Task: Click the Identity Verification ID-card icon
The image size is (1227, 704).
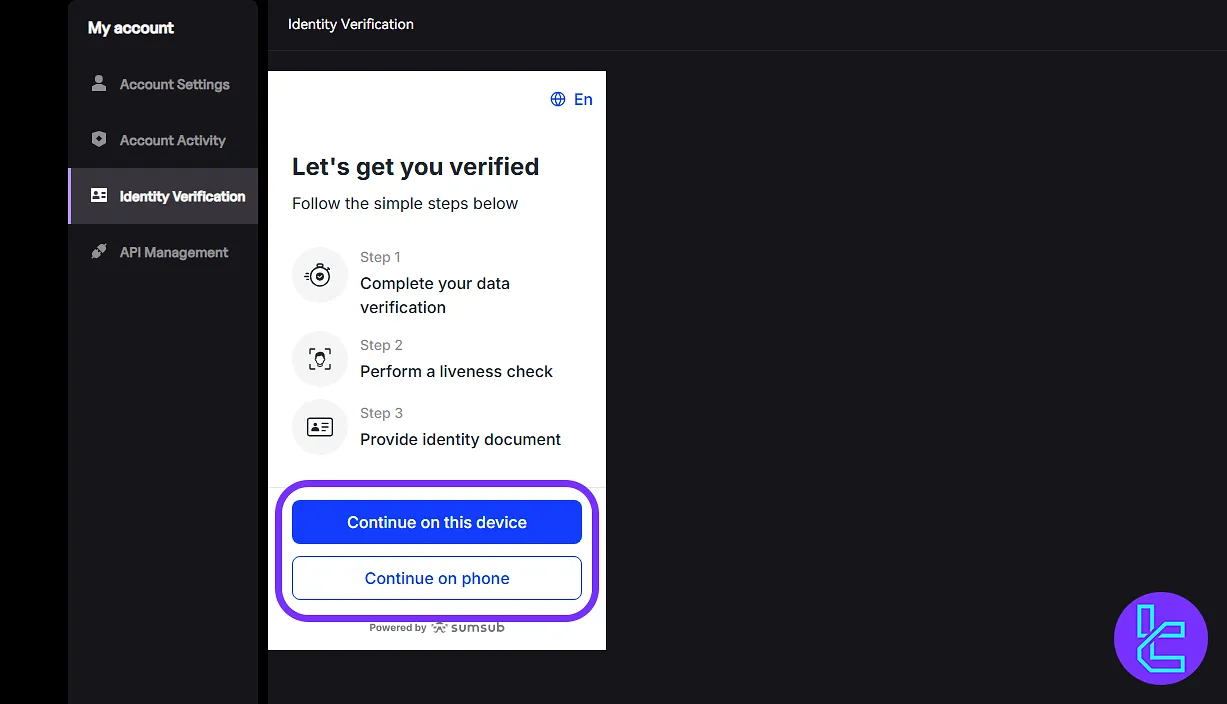Action: [x=98, y=196]
